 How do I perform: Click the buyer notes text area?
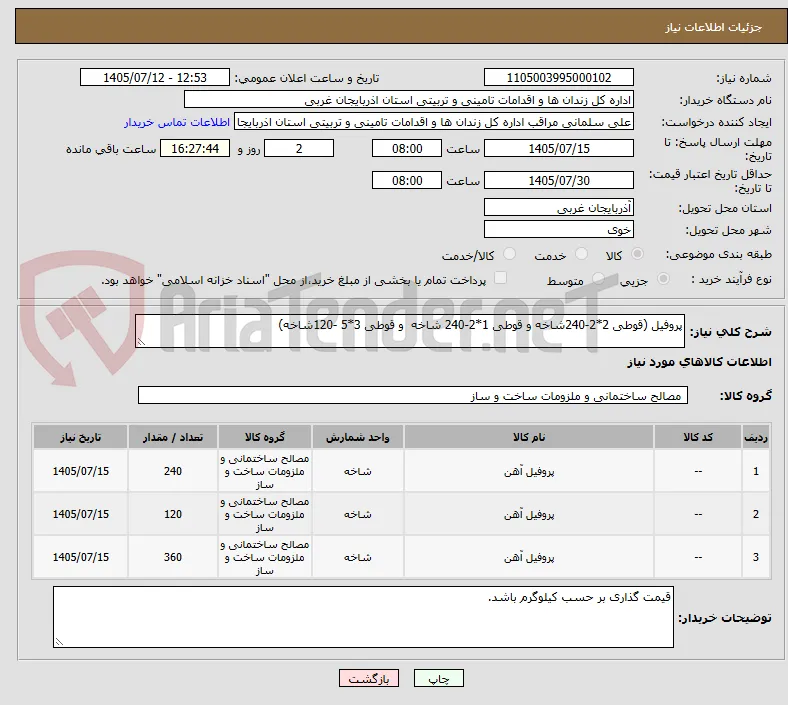click(x=363, y=617)
